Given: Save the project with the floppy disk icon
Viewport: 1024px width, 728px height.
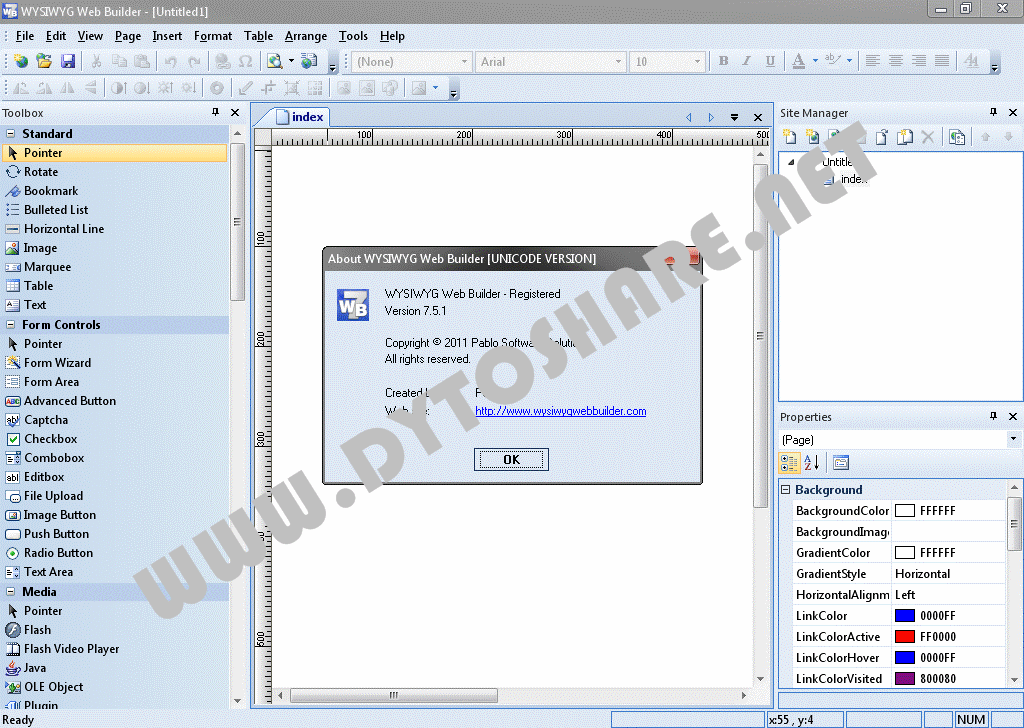Looking at the screenshot, I should pyautogui.click(x=67, y=61).
